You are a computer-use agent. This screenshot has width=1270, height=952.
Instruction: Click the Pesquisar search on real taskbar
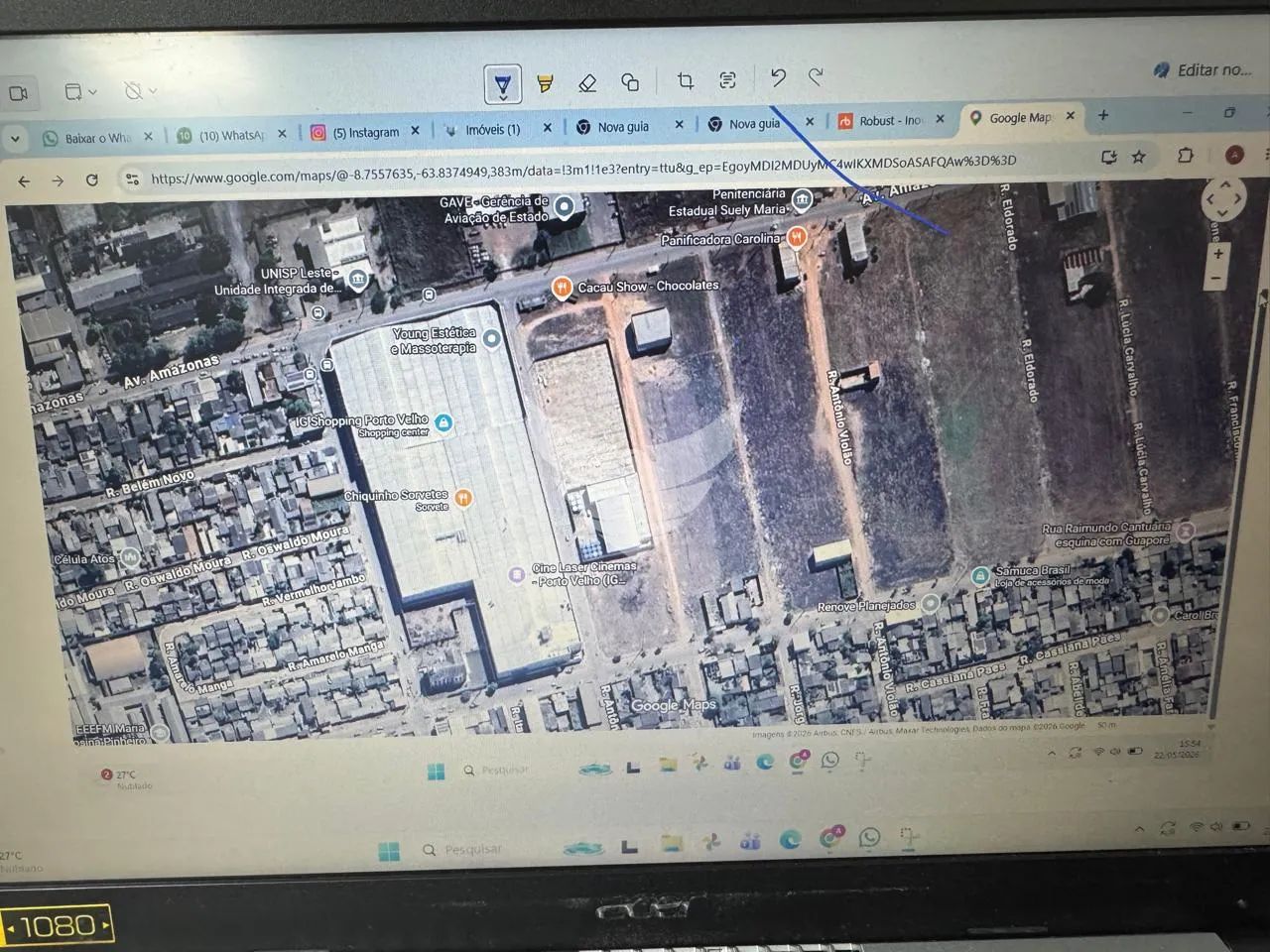coord(463,850)
